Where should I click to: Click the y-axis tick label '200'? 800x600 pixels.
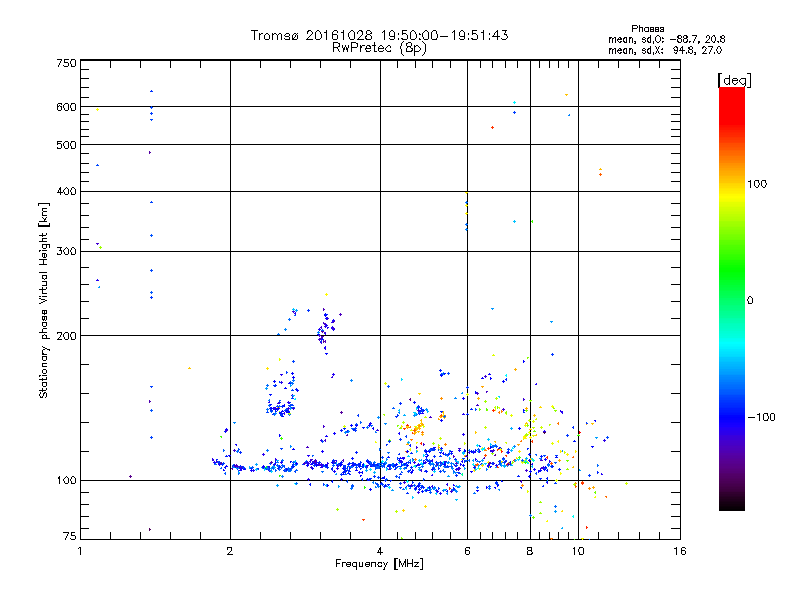pos(66,336)
